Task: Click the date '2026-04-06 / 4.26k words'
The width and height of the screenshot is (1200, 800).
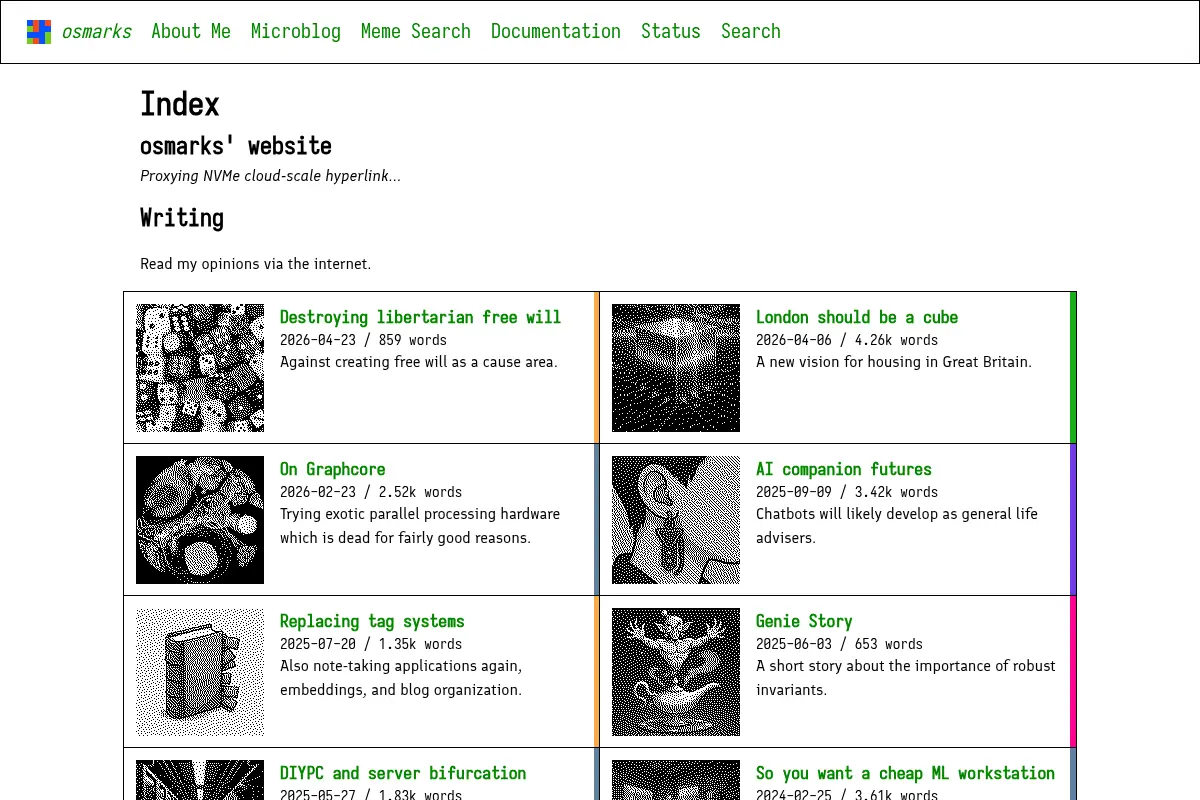Action: 847,340
